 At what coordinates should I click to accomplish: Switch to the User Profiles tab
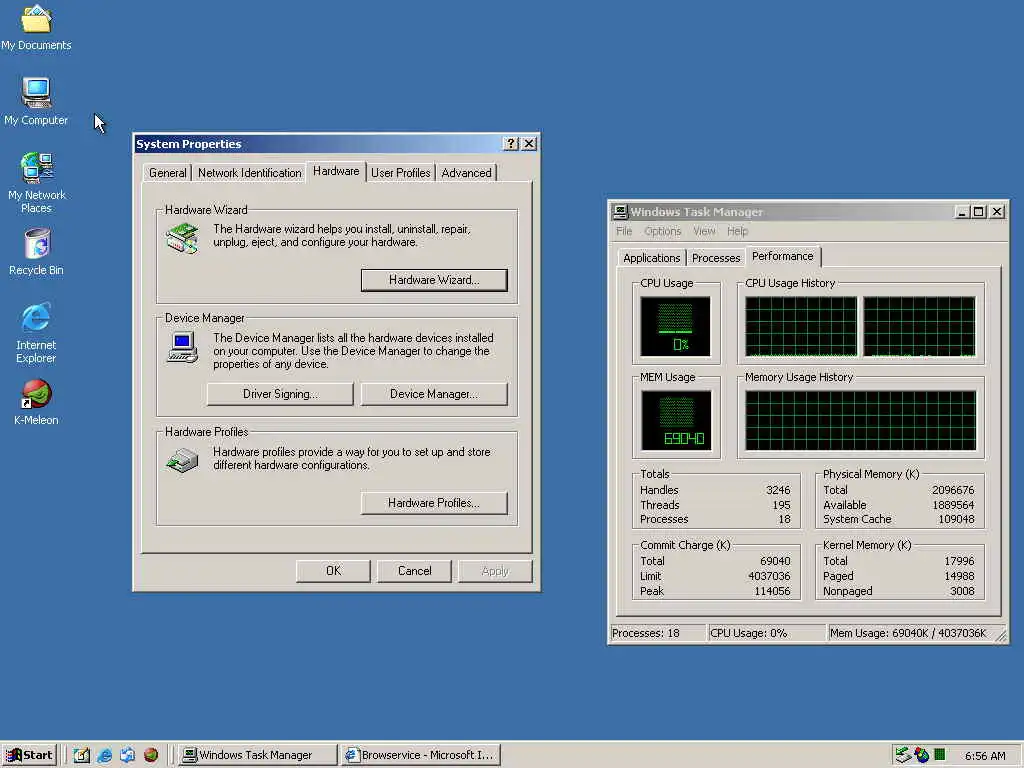[x=400, y=173]
